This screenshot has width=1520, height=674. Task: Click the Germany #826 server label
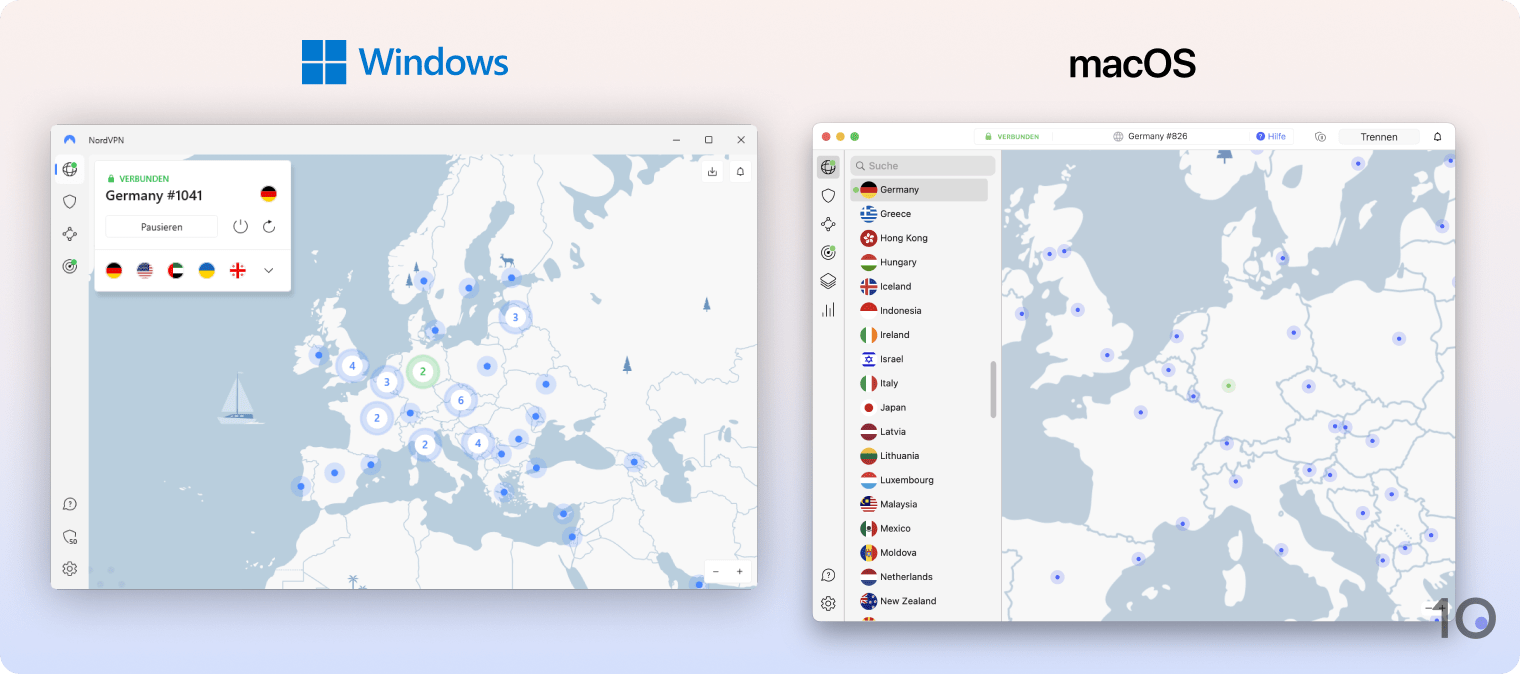pyautogui.click(x=1157, y=136)
